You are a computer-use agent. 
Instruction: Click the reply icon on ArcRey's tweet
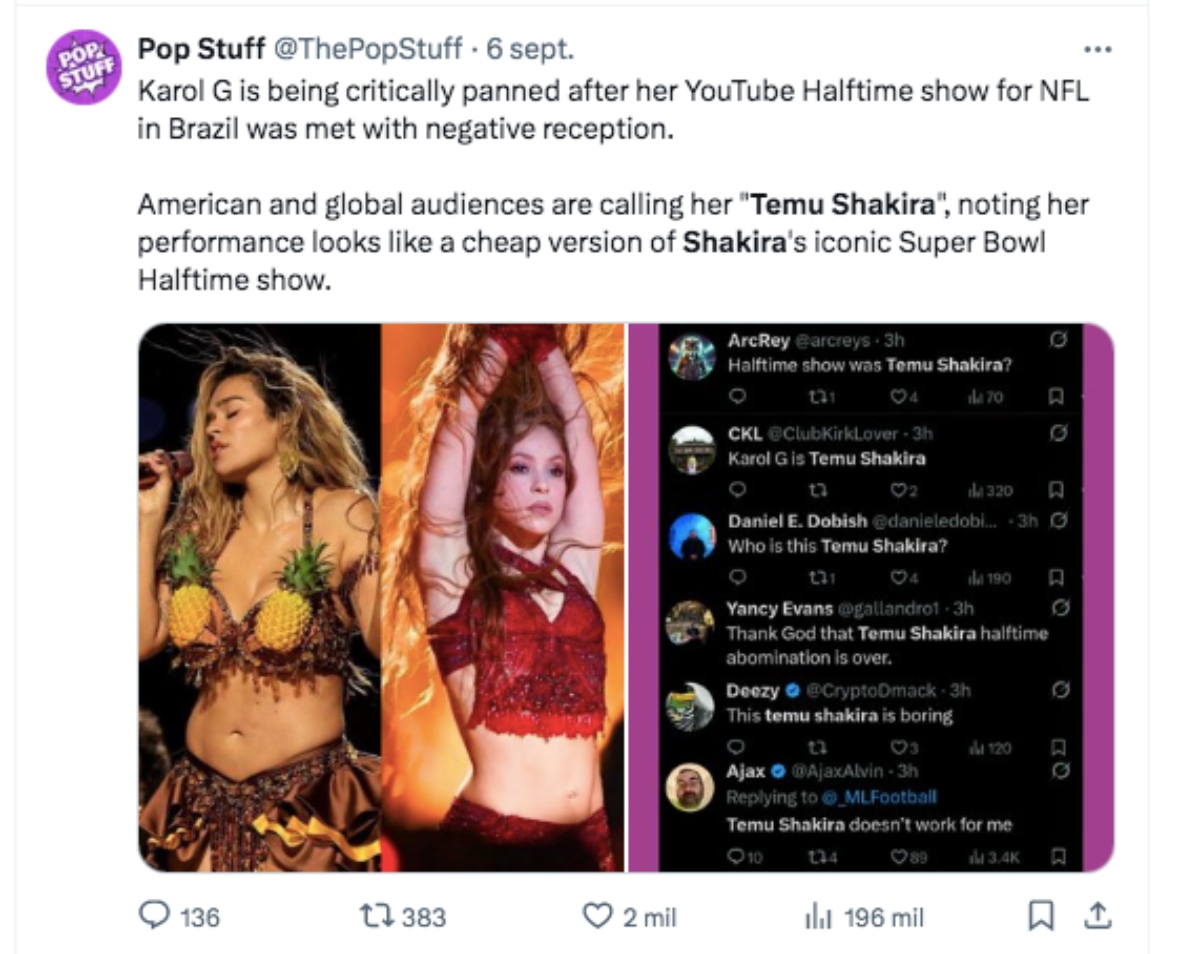[738, 395]
